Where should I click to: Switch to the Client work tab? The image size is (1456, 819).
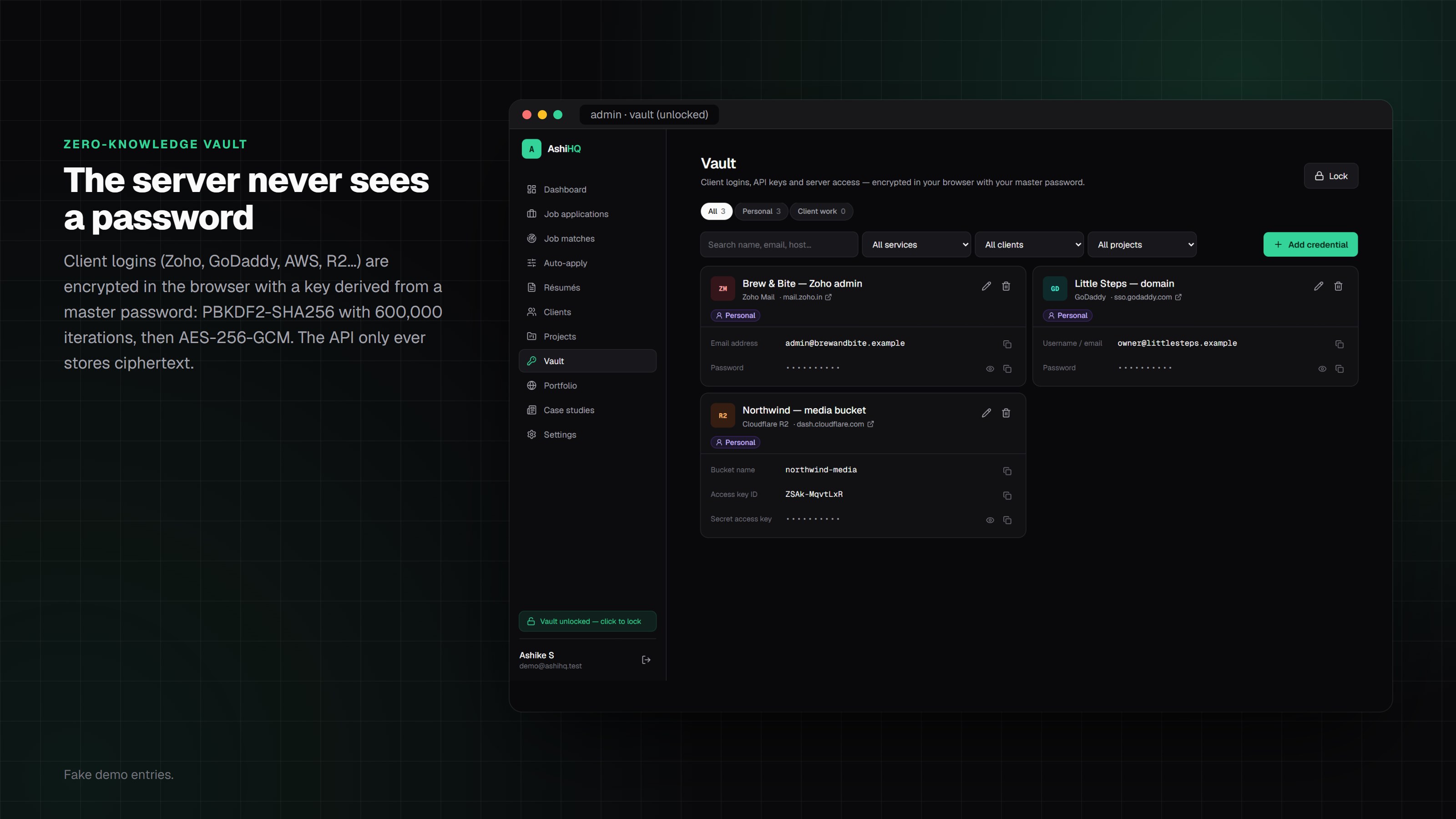[x=821, y=212]
